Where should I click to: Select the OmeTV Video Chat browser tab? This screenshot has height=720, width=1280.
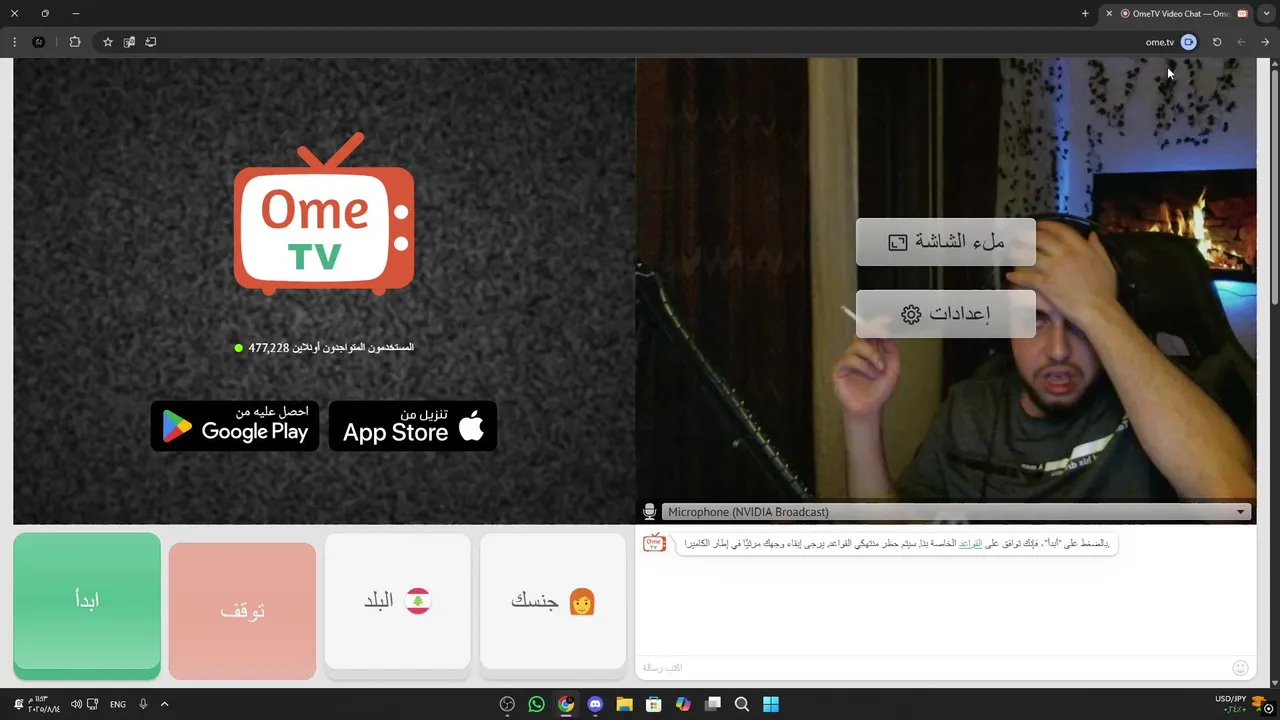coord(1176,14)
